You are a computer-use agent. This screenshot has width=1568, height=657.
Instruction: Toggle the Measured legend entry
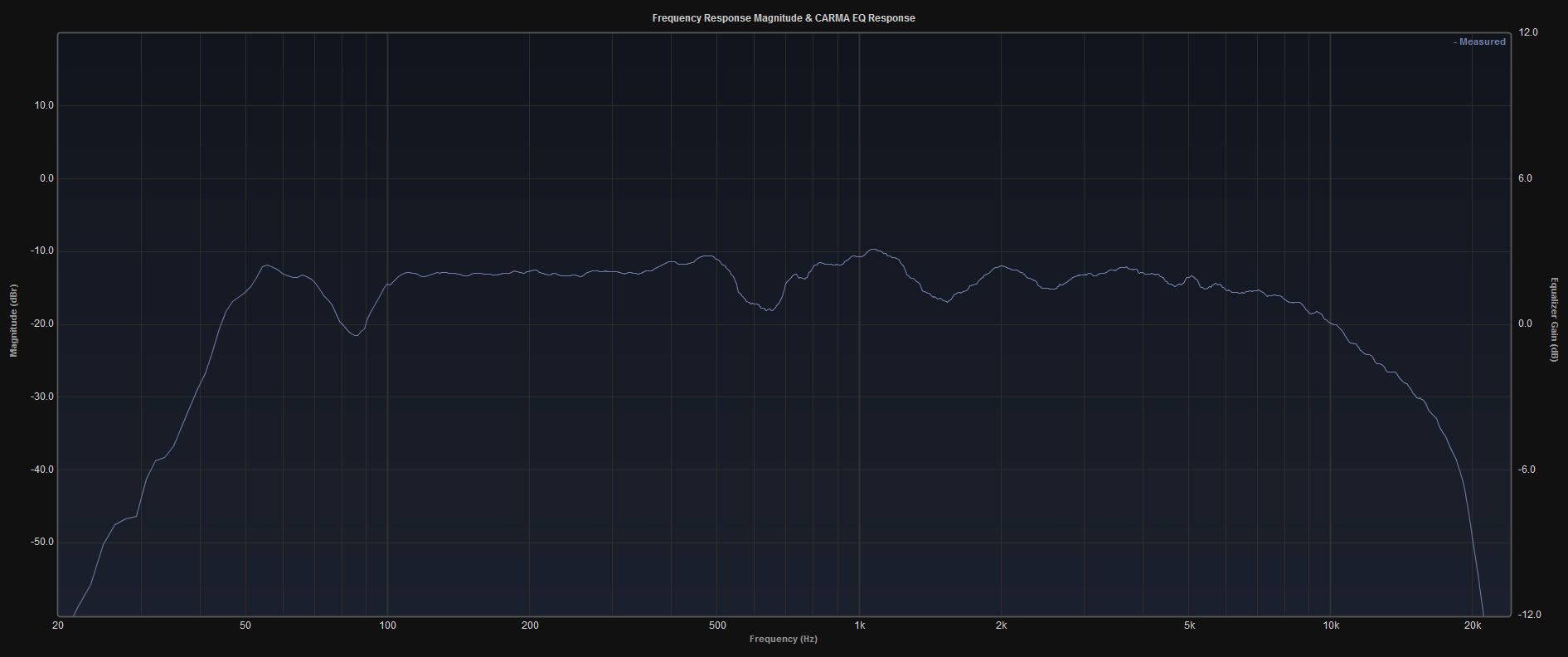(1479, 41)
